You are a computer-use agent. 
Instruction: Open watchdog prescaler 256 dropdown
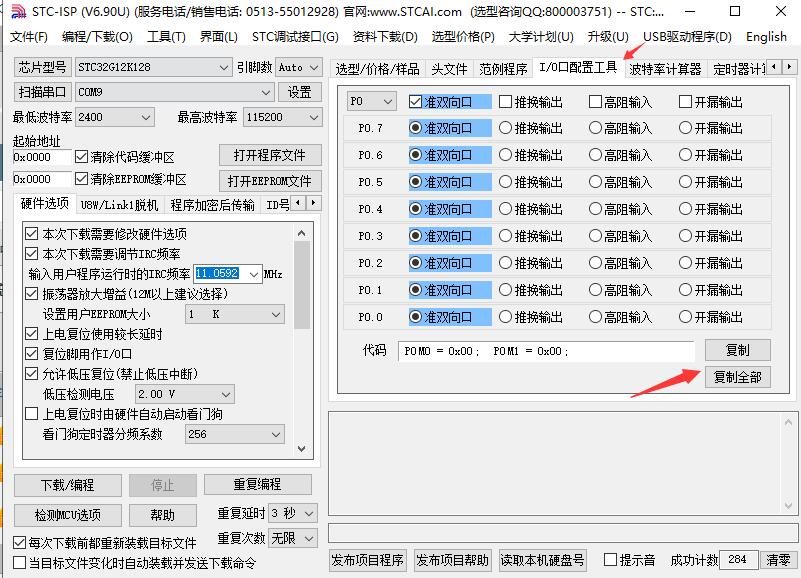pos(235,434)
